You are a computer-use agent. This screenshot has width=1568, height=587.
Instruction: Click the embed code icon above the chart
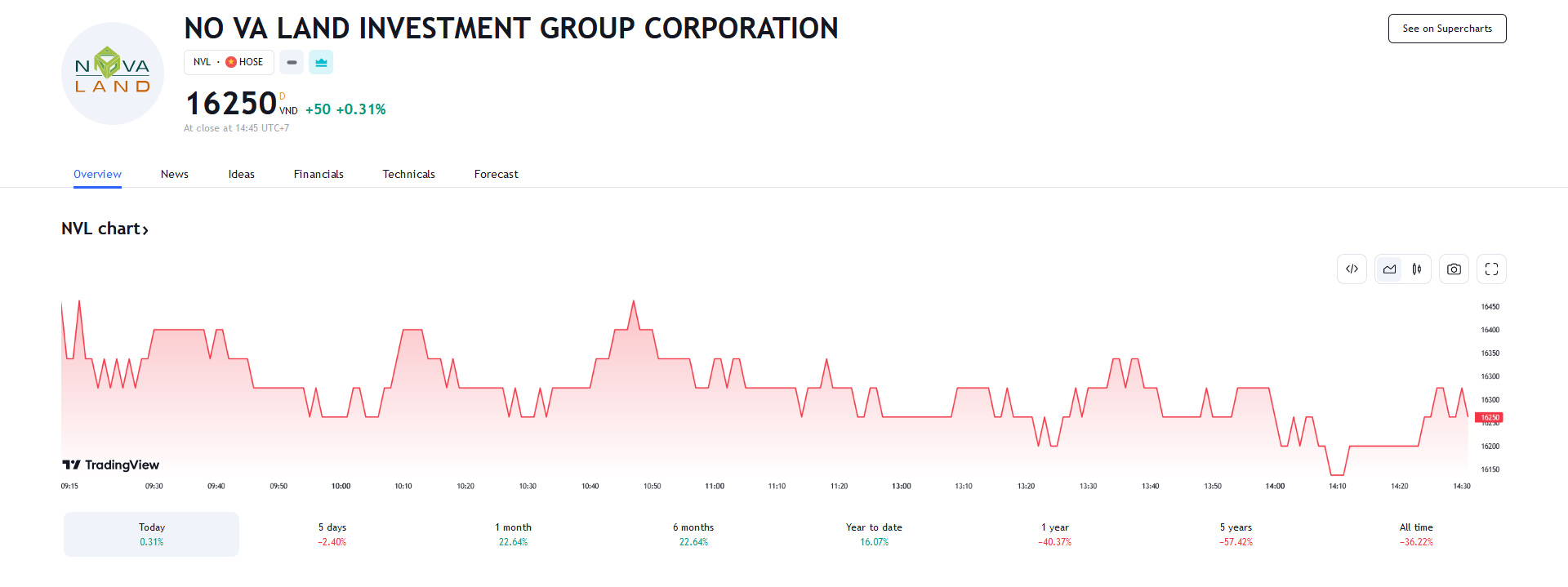tap(1352, 269)
